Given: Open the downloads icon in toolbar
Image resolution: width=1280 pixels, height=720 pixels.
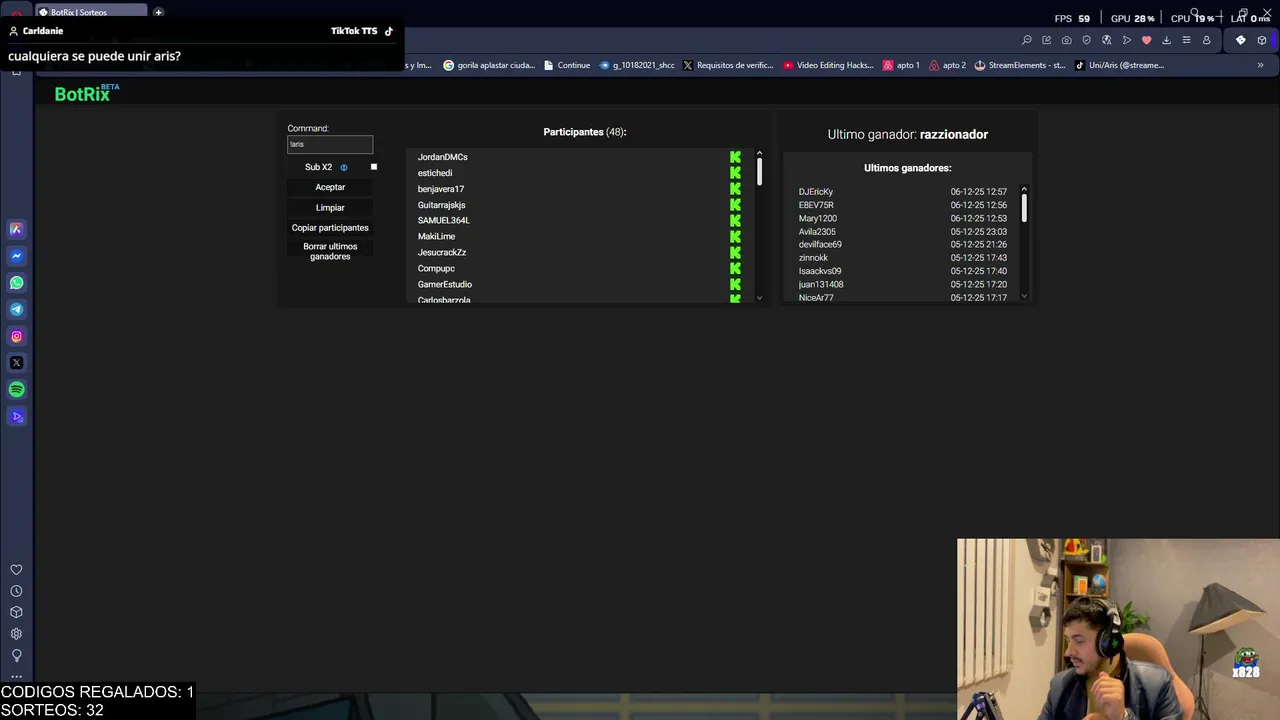Looking at the screenshot, I should point(1166,40).
